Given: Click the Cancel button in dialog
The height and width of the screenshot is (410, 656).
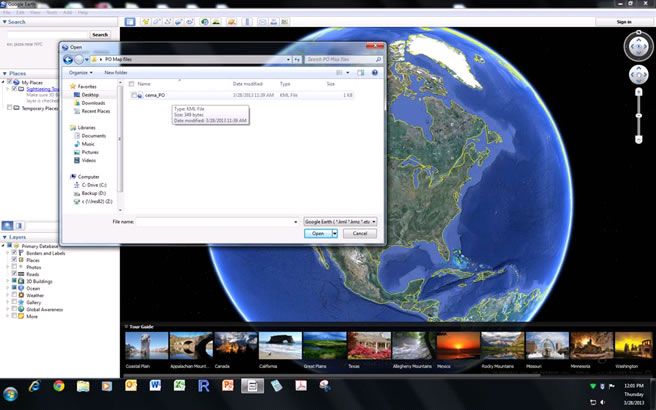Looking at the screenshot, I should [x=360, y=233].
